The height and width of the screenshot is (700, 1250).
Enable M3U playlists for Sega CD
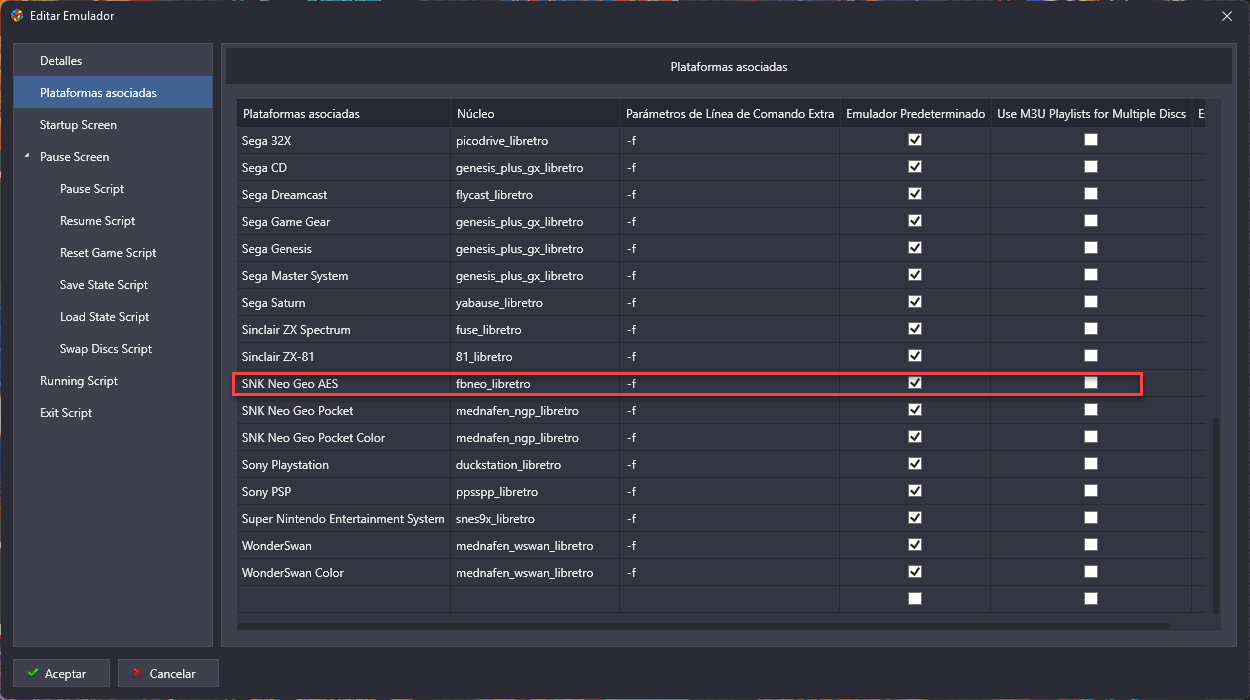1091,167
